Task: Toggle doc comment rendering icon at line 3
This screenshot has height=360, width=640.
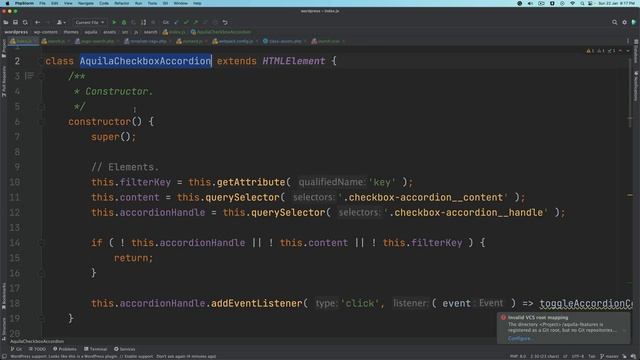Action: tap(29, 76)
